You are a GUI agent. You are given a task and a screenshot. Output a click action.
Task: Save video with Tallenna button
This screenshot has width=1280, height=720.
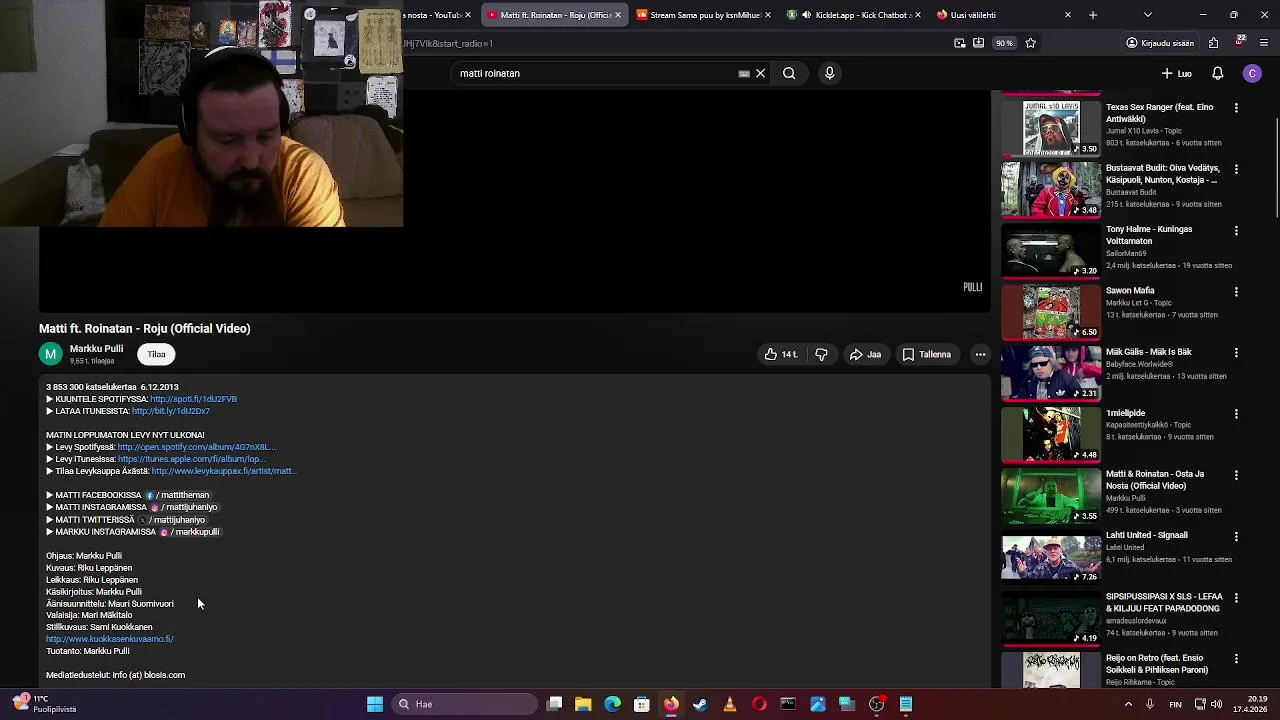[926, 354]
